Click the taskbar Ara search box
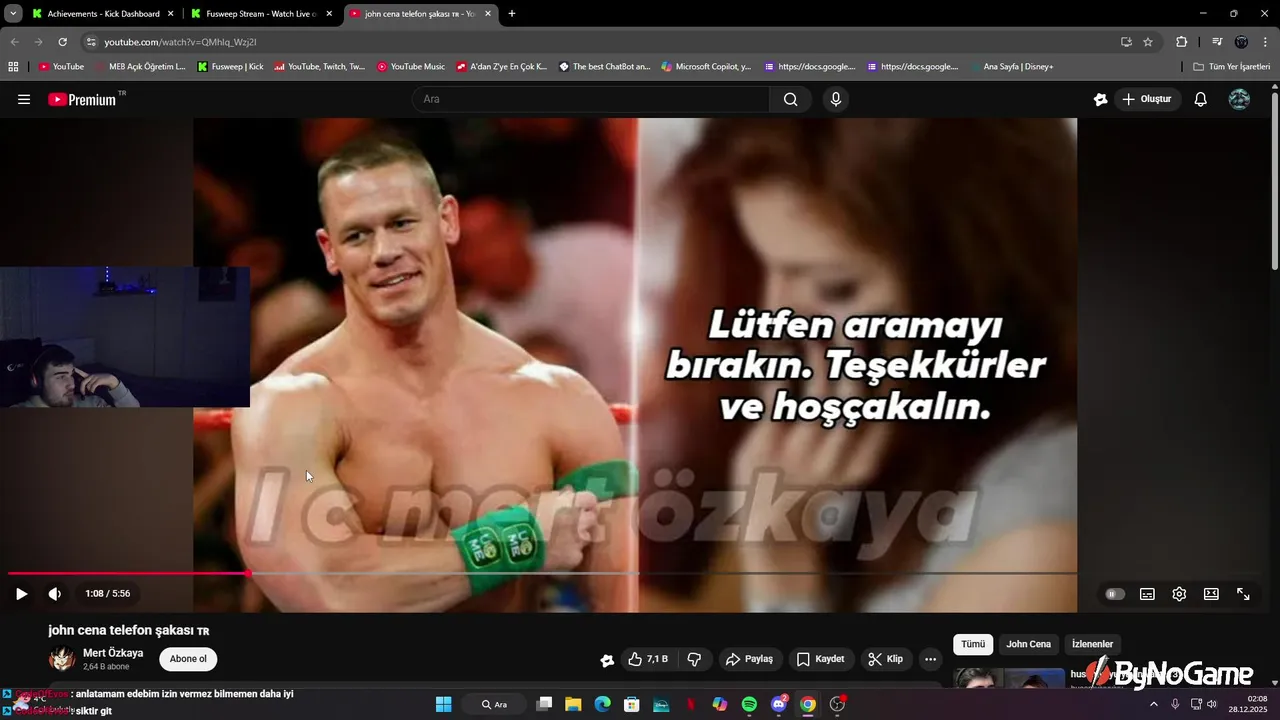The image size is (1280, 720). [x=495, y=704]
